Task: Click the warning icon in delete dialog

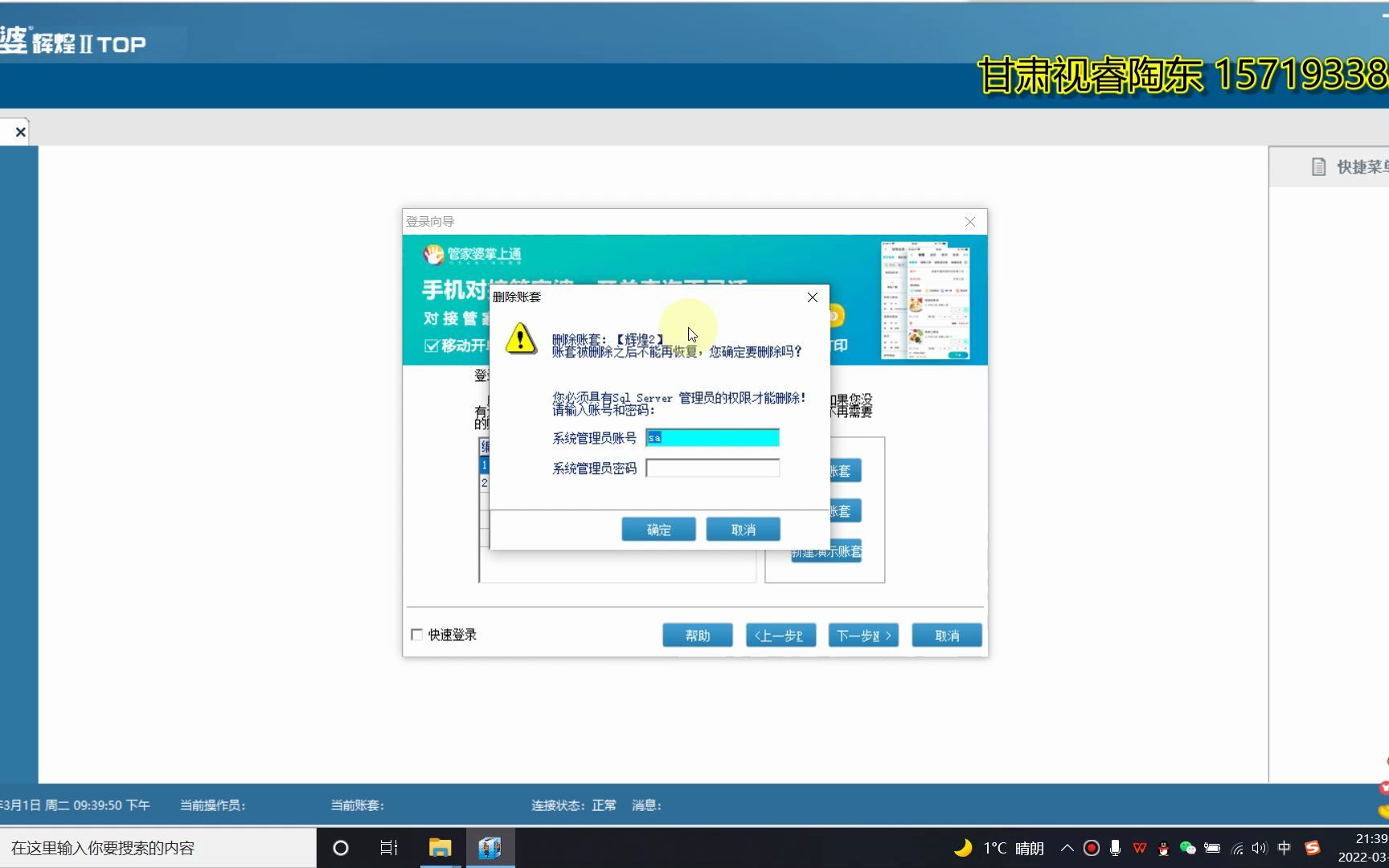Action: tap(521, 339)
